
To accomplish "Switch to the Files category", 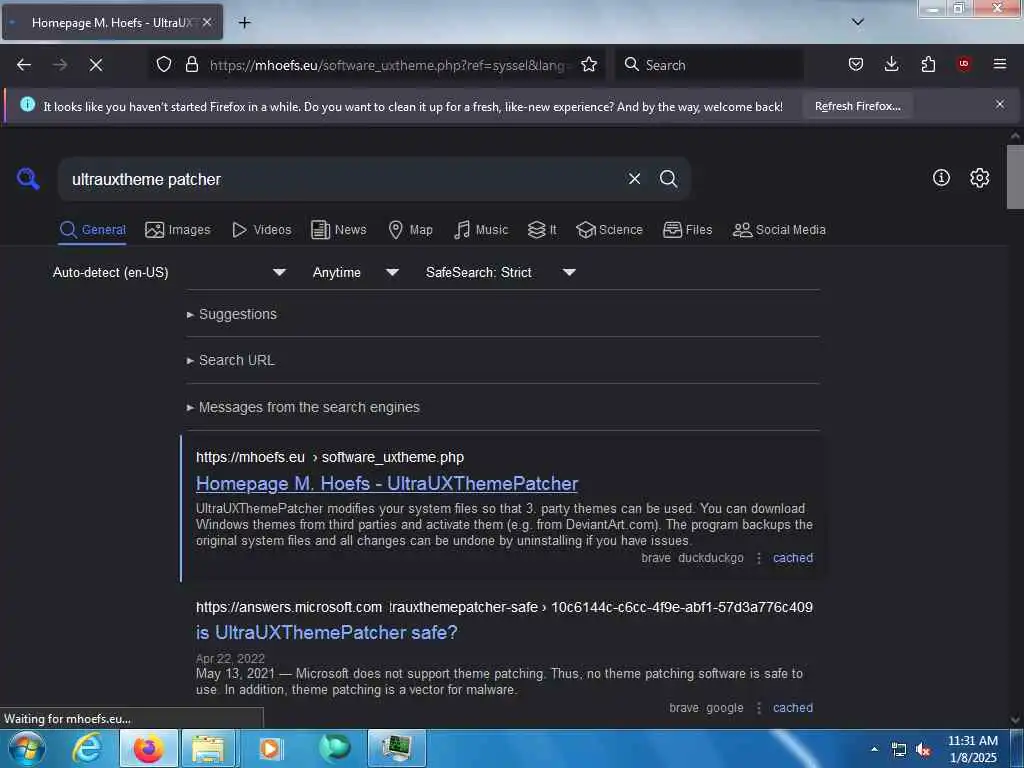I will 687,230.
